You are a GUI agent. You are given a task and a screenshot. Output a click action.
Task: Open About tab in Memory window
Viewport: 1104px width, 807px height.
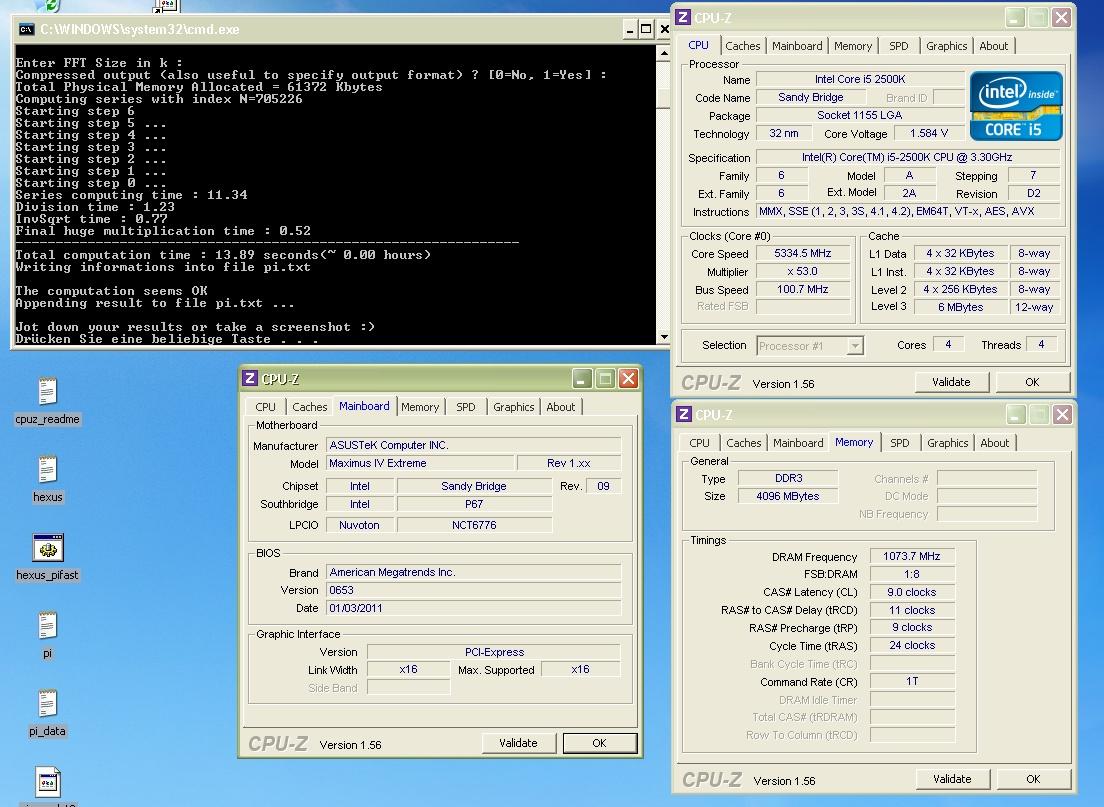(994, 443)
